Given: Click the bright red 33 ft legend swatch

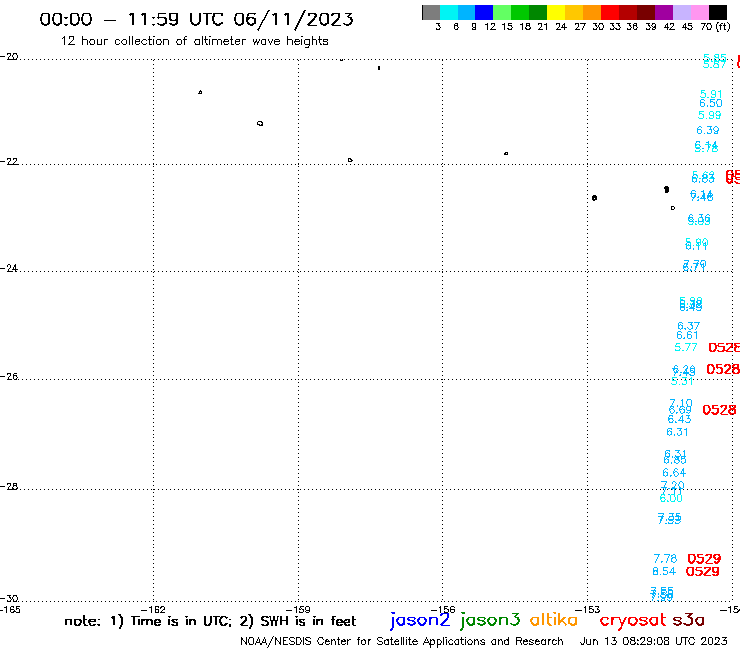Looking at the screenshot, I should coord(610,12).
